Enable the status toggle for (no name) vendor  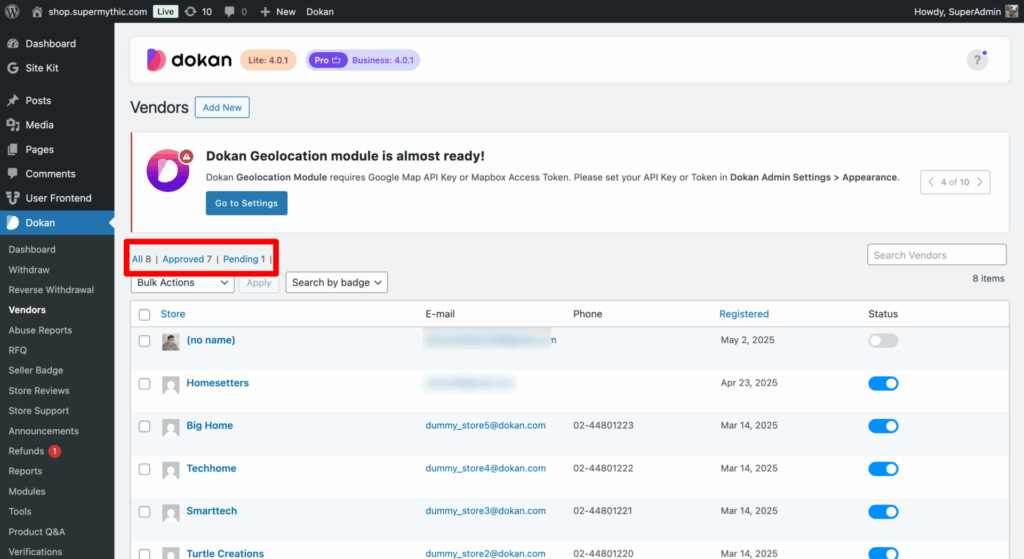[x=883, y=341]
